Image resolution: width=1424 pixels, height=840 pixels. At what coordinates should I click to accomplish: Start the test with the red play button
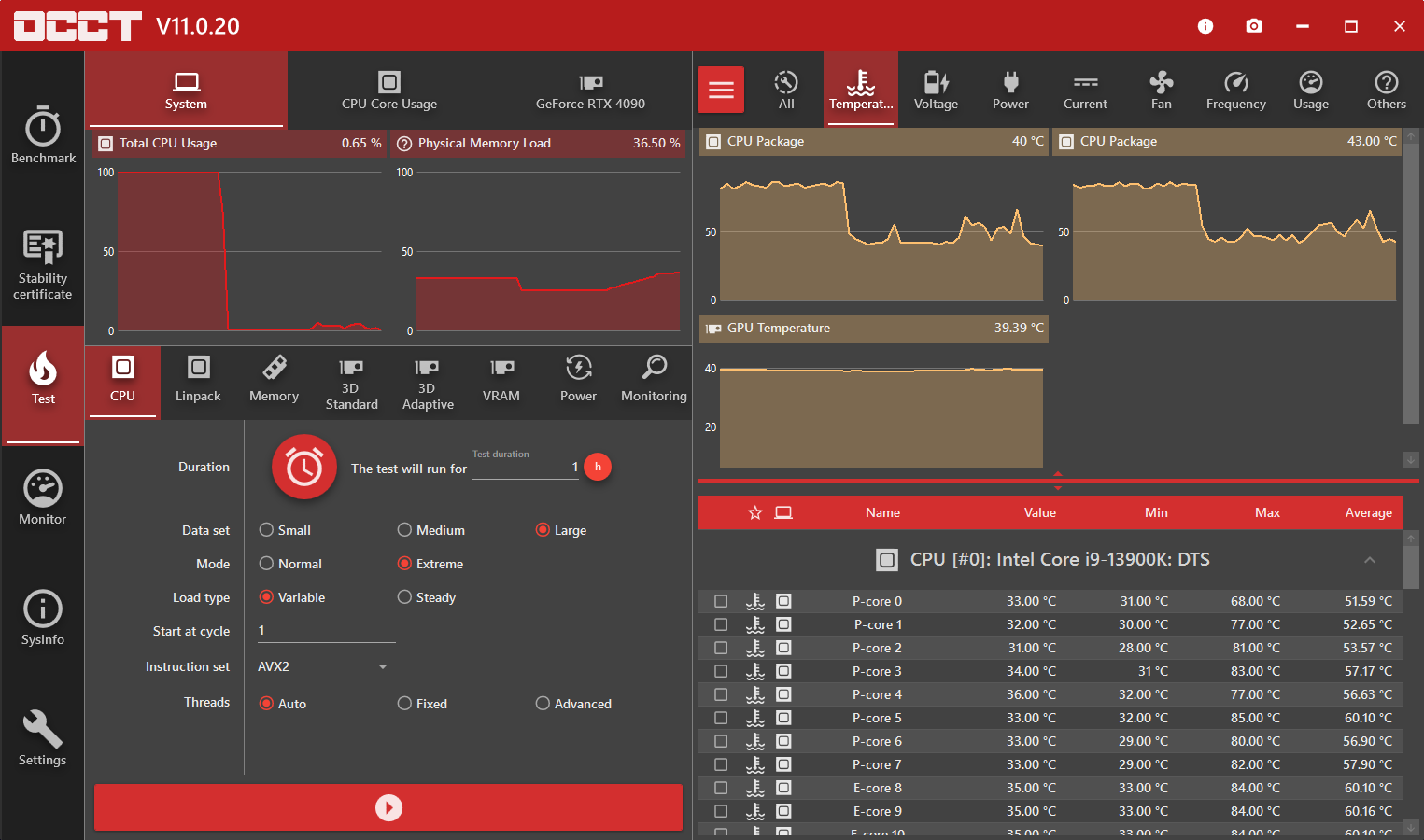(388, 807)
